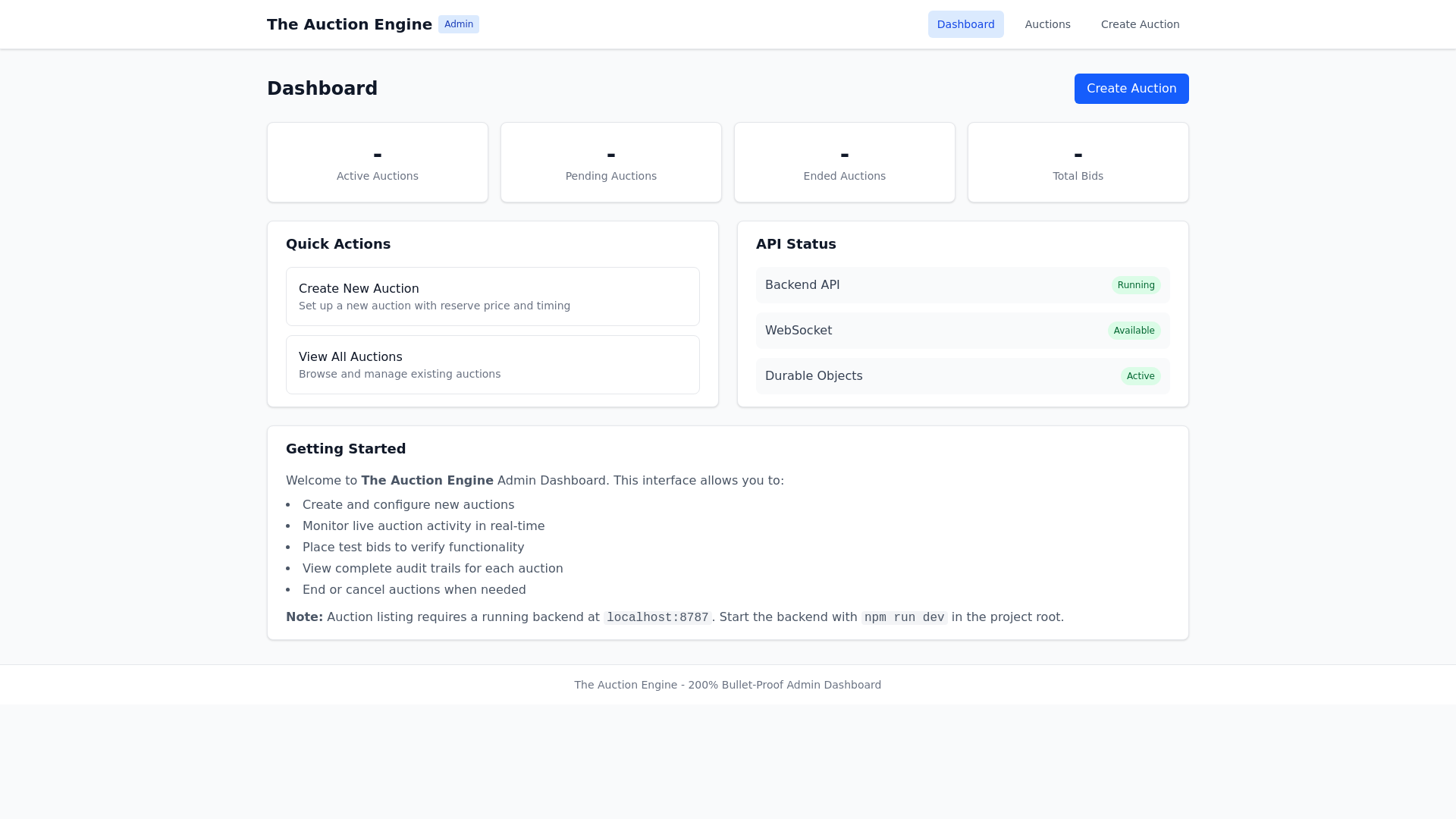Click the 'npm run dev' code snippet
Viewport: 1456px width, 819px height.
[905, 617]
